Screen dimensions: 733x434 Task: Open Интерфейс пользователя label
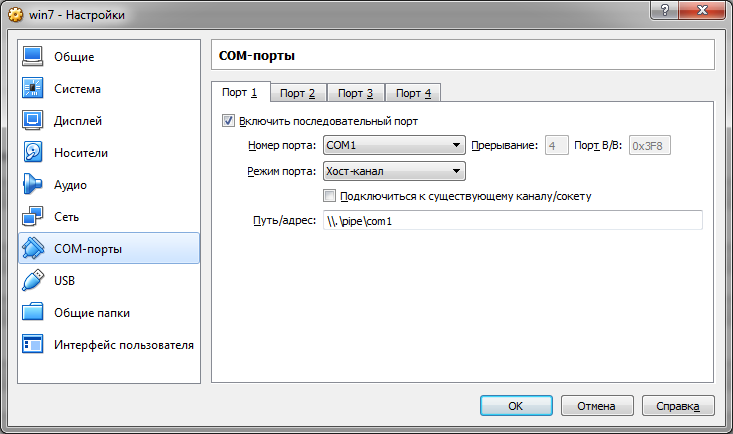point(123,345)
